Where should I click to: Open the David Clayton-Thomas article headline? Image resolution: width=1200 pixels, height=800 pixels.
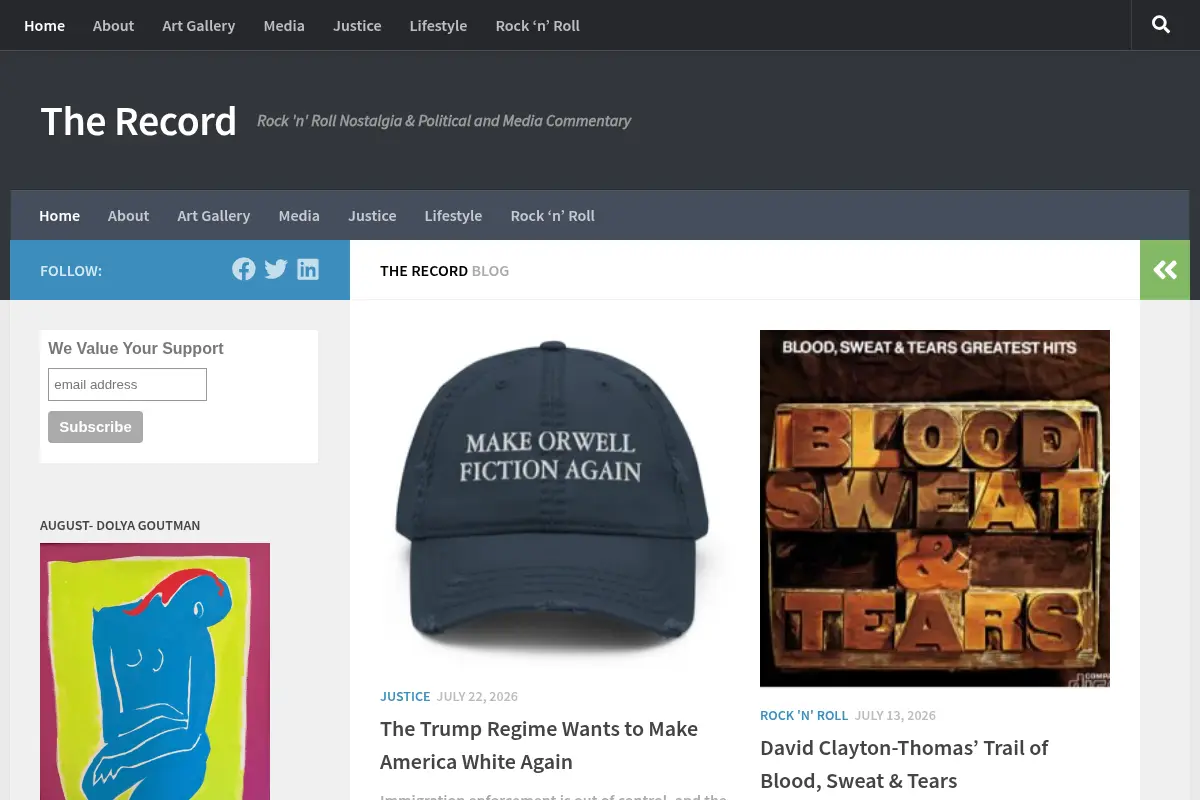[x=904, y=764]
